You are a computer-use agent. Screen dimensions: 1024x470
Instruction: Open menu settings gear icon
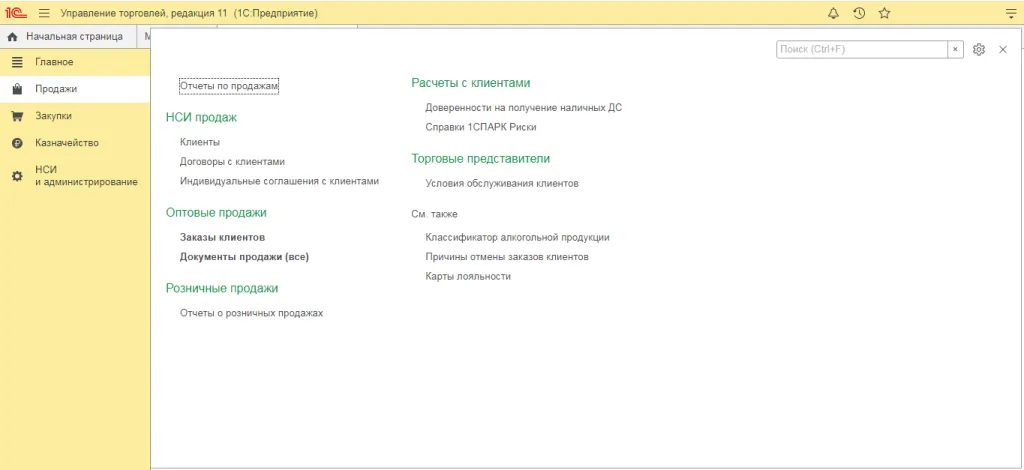(979, 49)
